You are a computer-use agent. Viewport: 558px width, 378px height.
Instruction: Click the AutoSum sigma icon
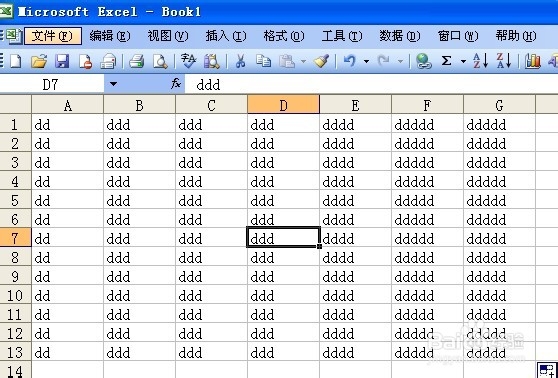[446, 61]
